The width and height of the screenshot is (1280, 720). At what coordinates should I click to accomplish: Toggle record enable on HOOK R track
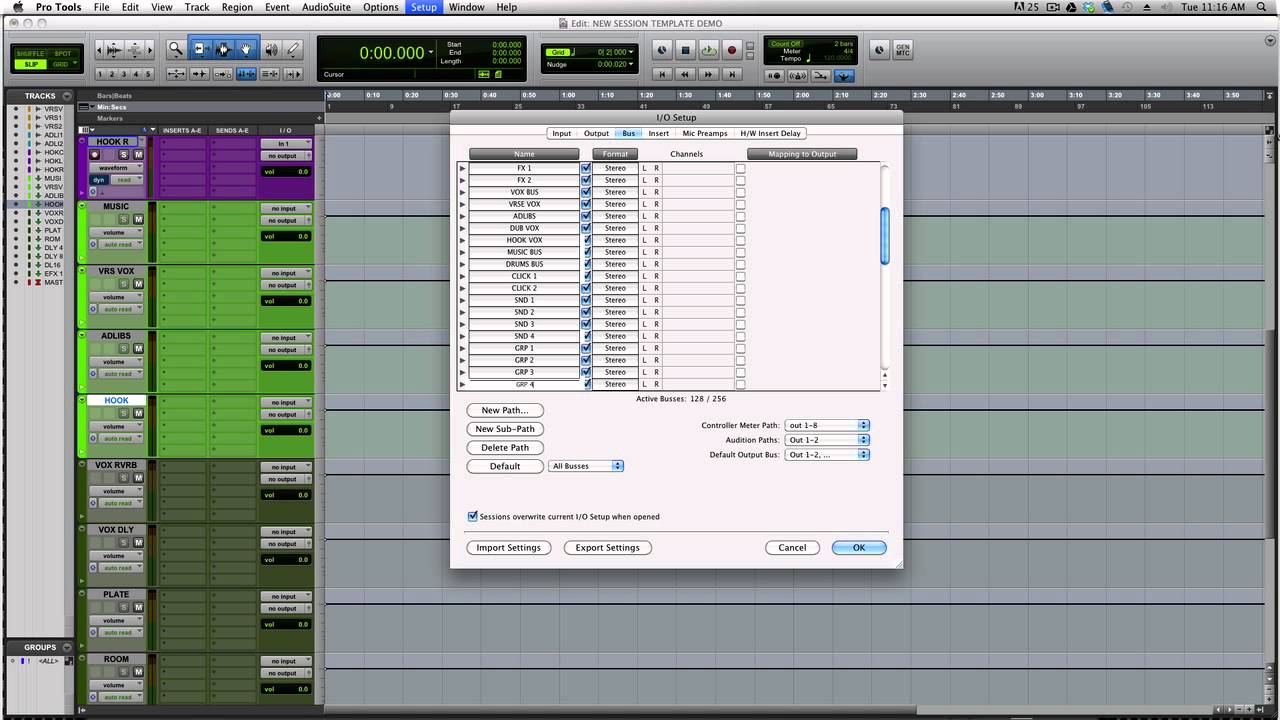[x=95, y=155]
